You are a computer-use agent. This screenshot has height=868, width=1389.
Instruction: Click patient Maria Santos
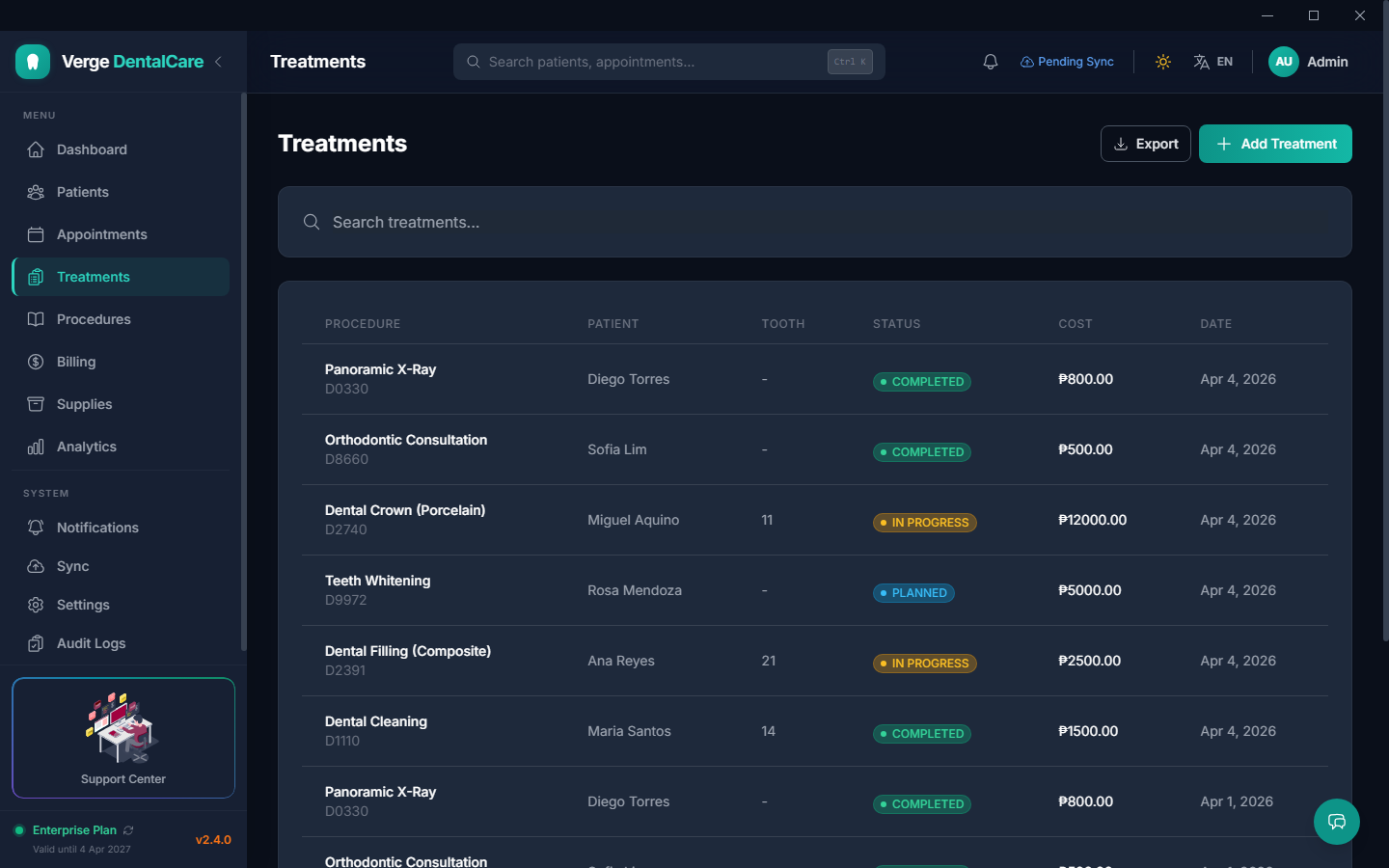tap(629, 731)
